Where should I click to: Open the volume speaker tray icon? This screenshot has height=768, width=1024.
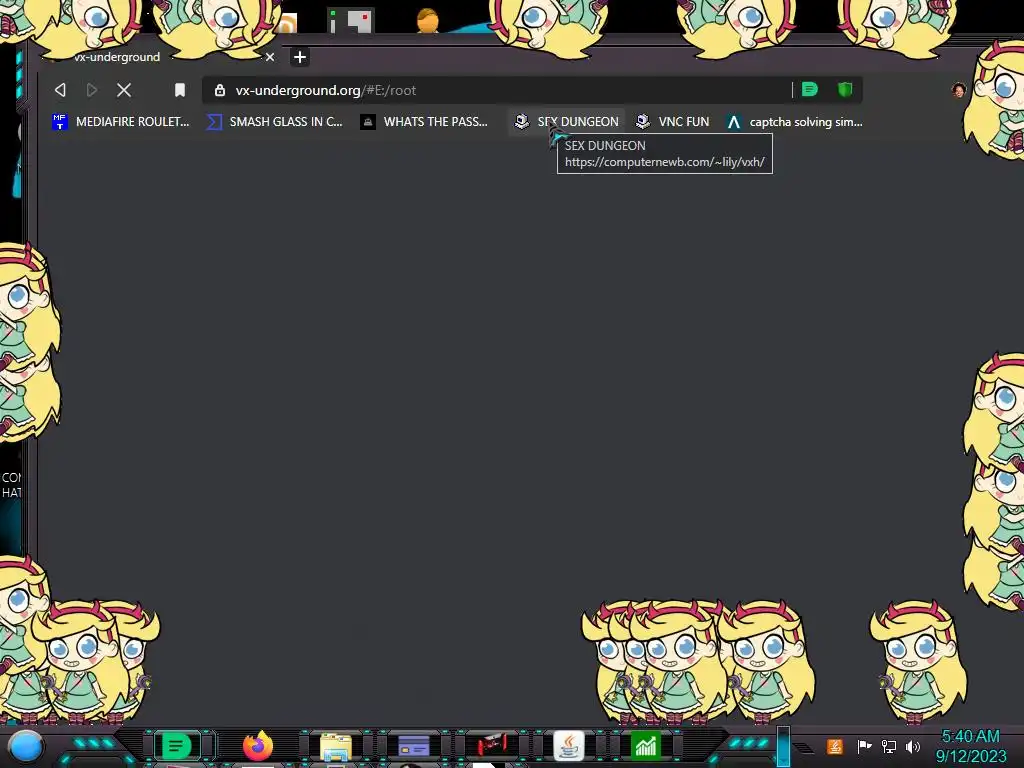[913, 746]
